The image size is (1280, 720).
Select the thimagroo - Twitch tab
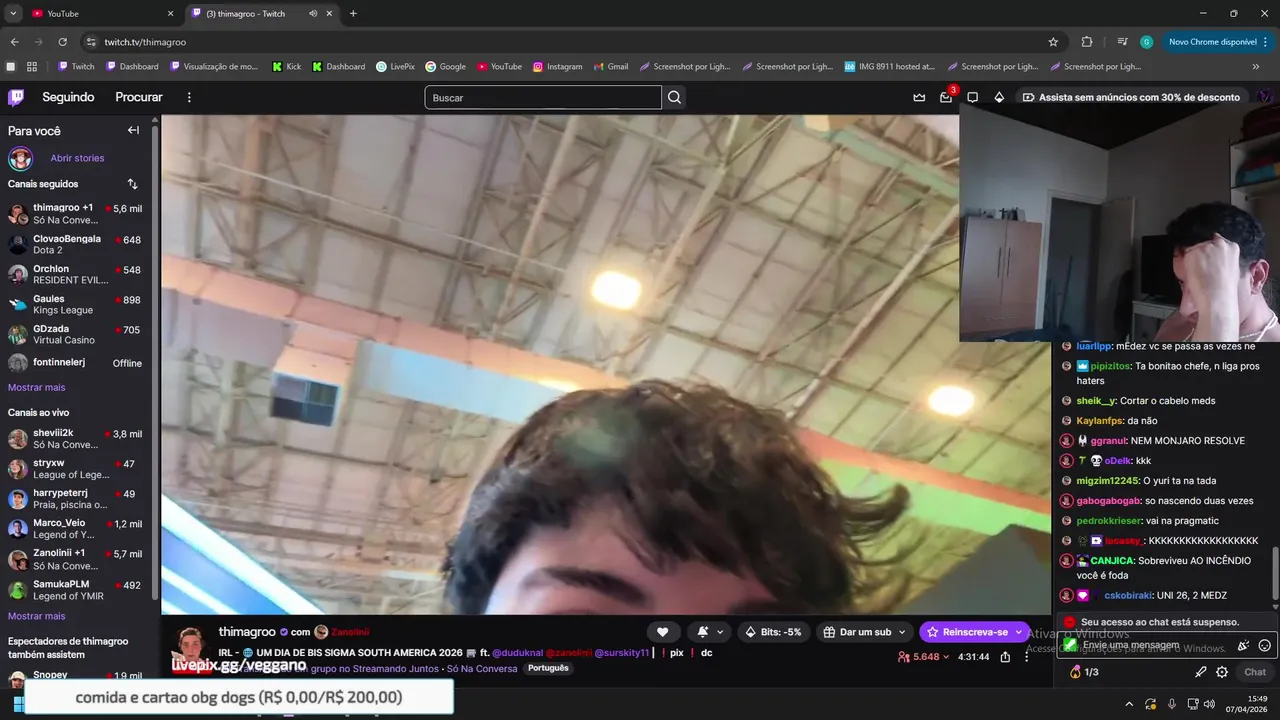tap(262, 14)
